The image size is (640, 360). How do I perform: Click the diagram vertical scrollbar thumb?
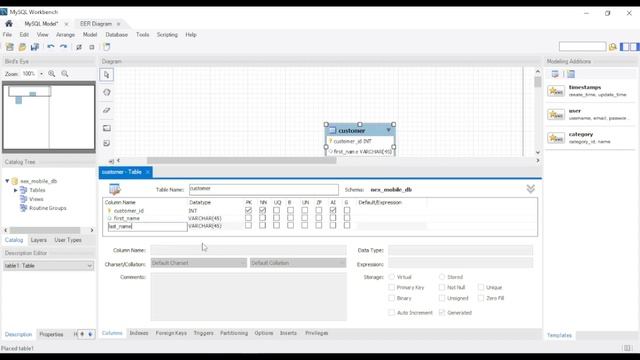(x=538, y=82)
